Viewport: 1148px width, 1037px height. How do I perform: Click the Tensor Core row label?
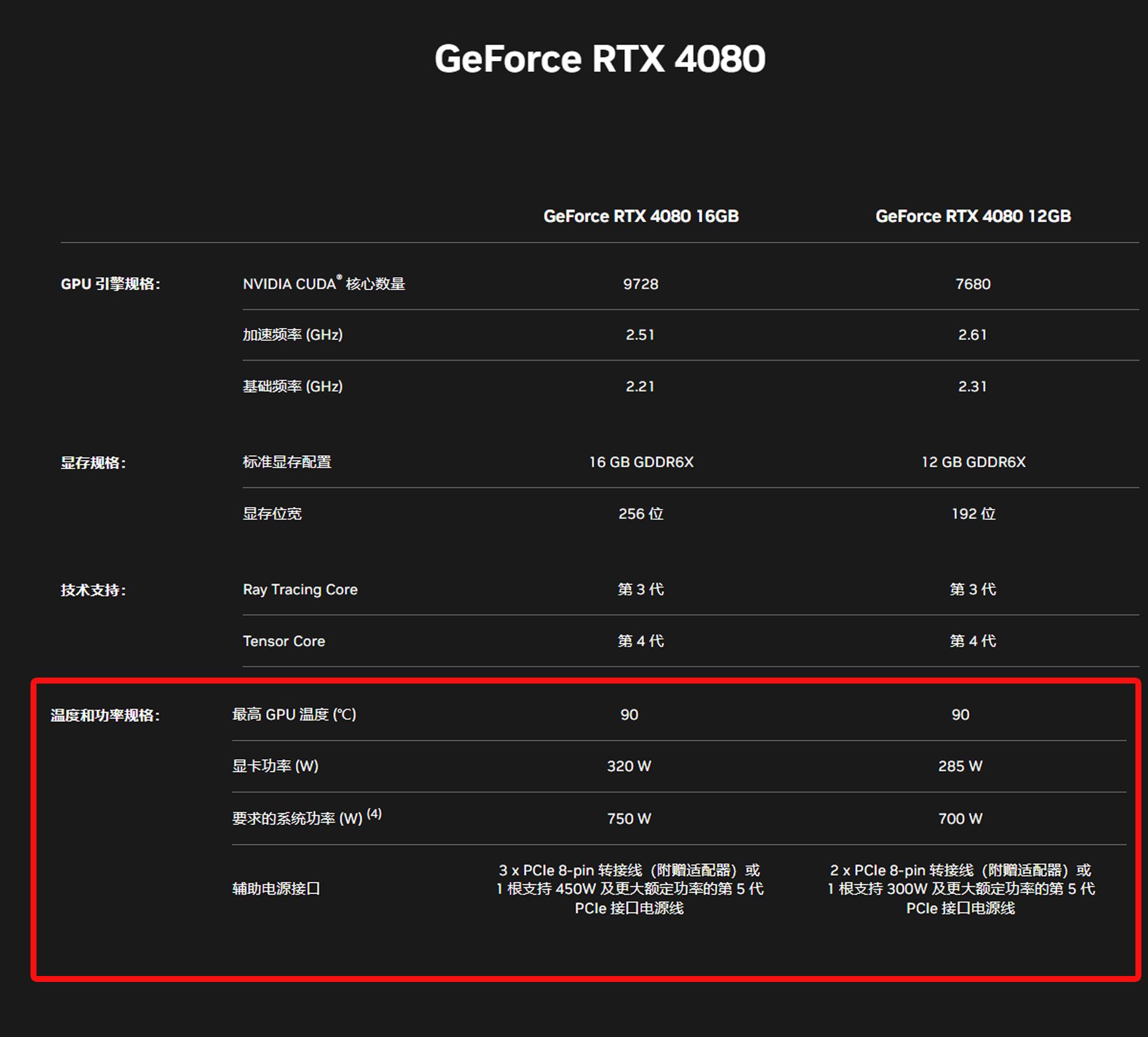tap(284, 640)
